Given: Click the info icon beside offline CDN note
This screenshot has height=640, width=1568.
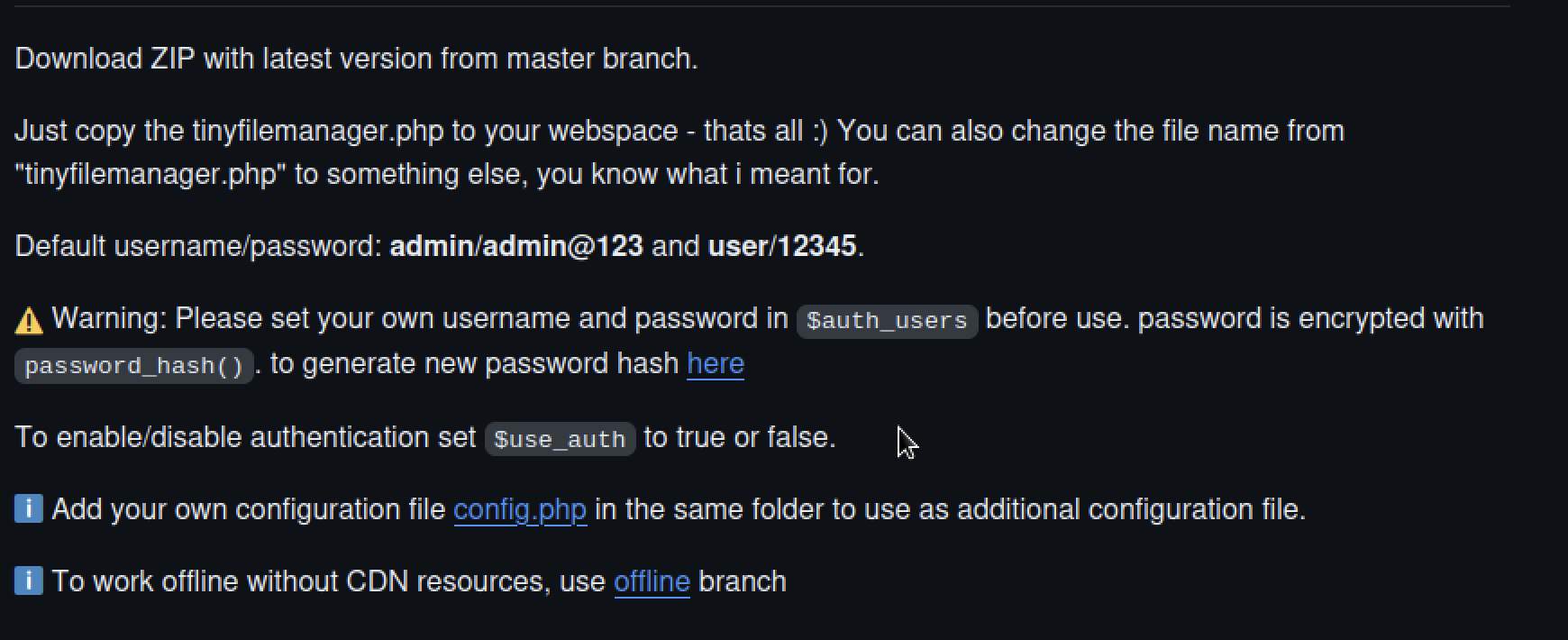Looking at the screenshot, I should pos(29,581).
